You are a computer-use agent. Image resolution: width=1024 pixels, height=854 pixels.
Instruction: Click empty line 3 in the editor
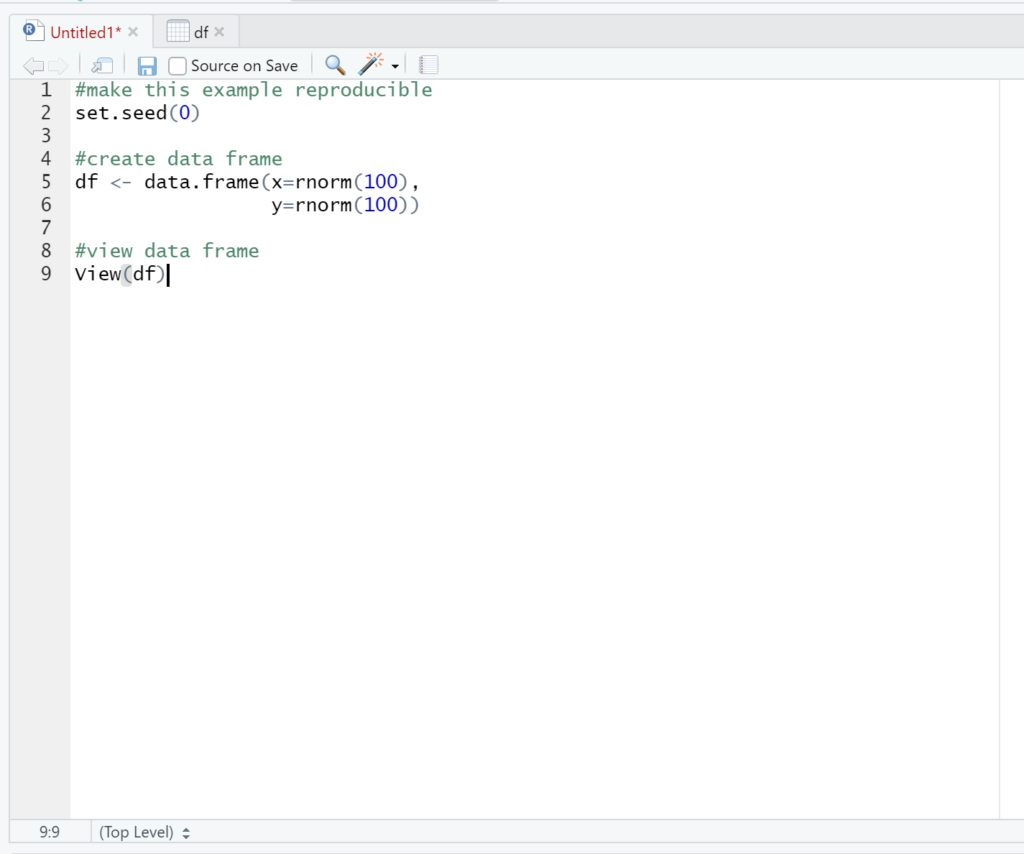(534, 136)
